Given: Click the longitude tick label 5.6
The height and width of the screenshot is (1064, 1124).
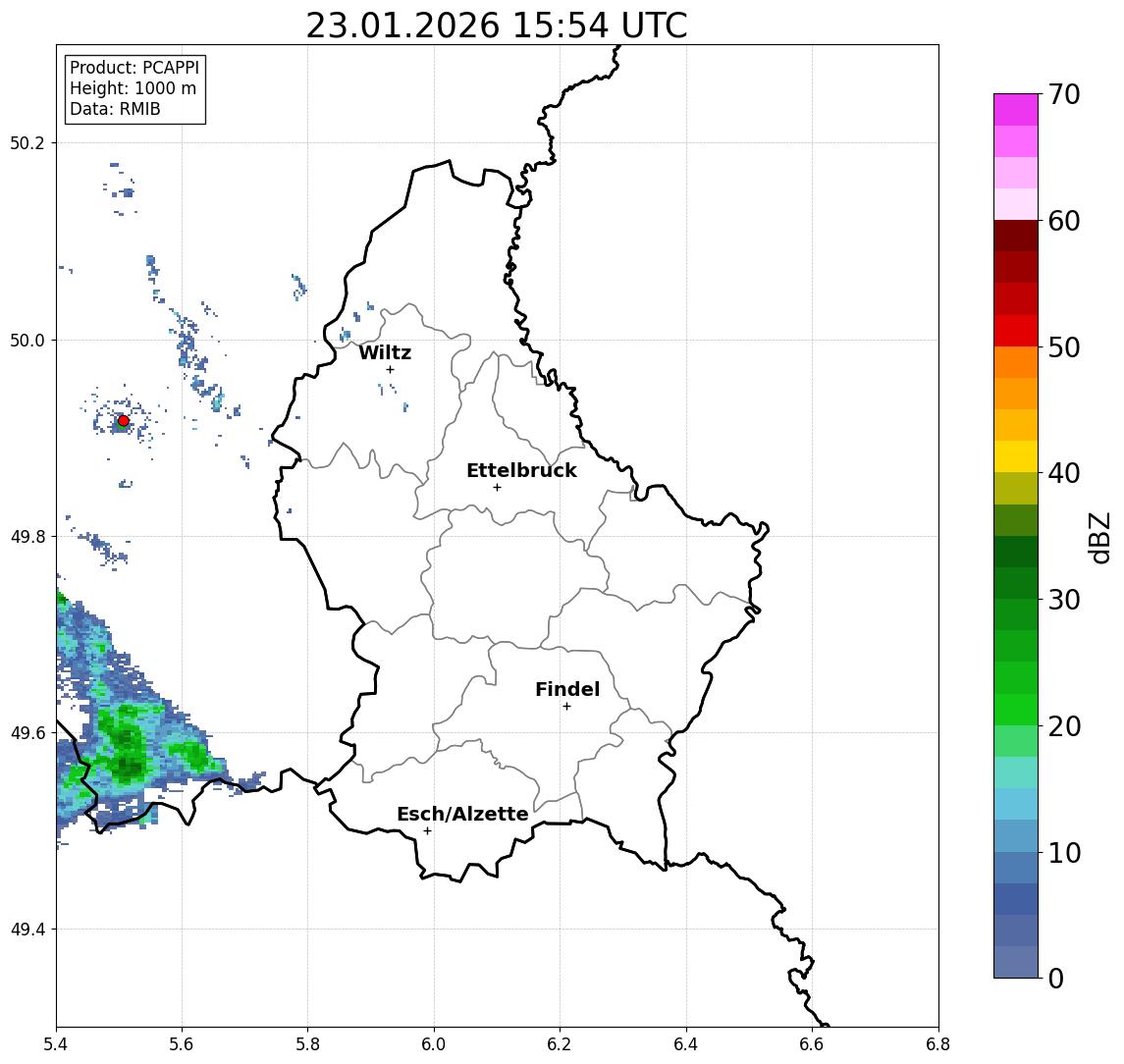Looking at the screenshot, I should 182,1044.
